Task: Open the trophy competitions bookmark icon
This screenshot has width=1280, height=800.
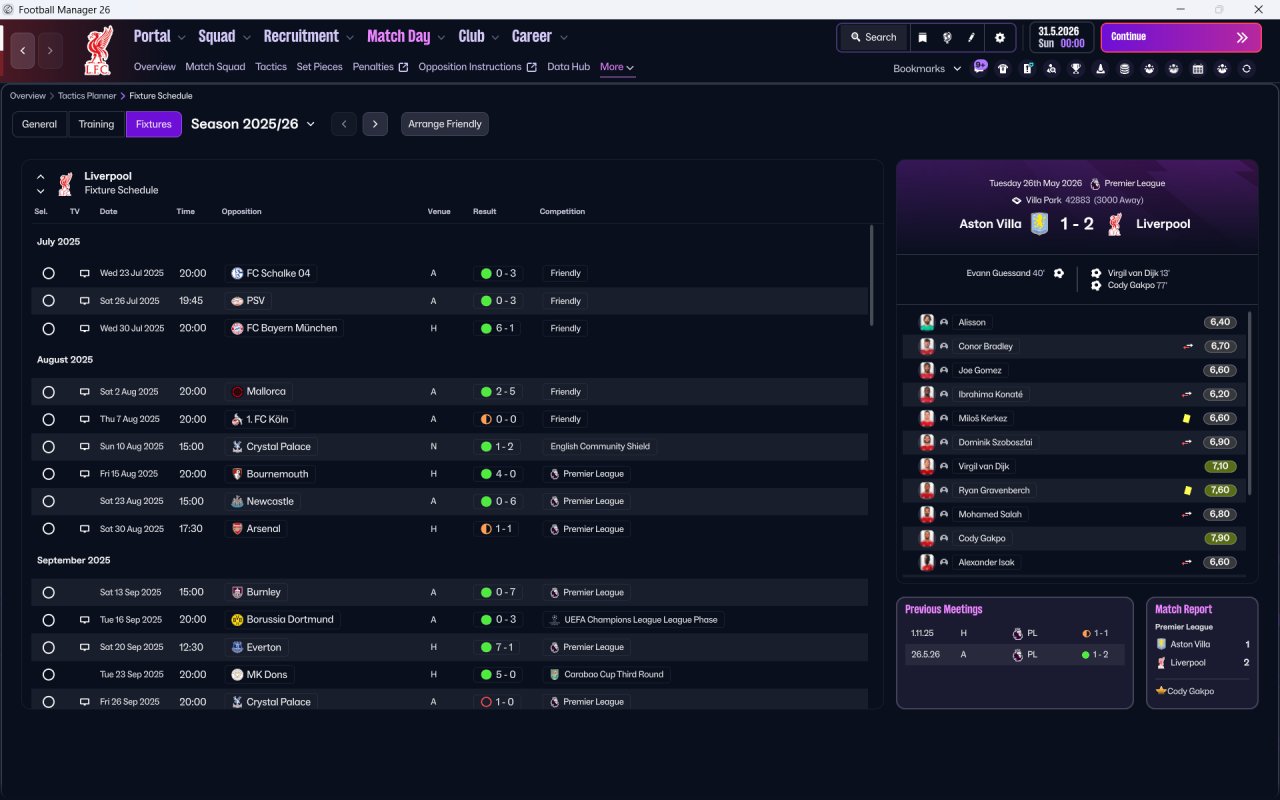Action: pyautogui.click(x=1076, y=69)
